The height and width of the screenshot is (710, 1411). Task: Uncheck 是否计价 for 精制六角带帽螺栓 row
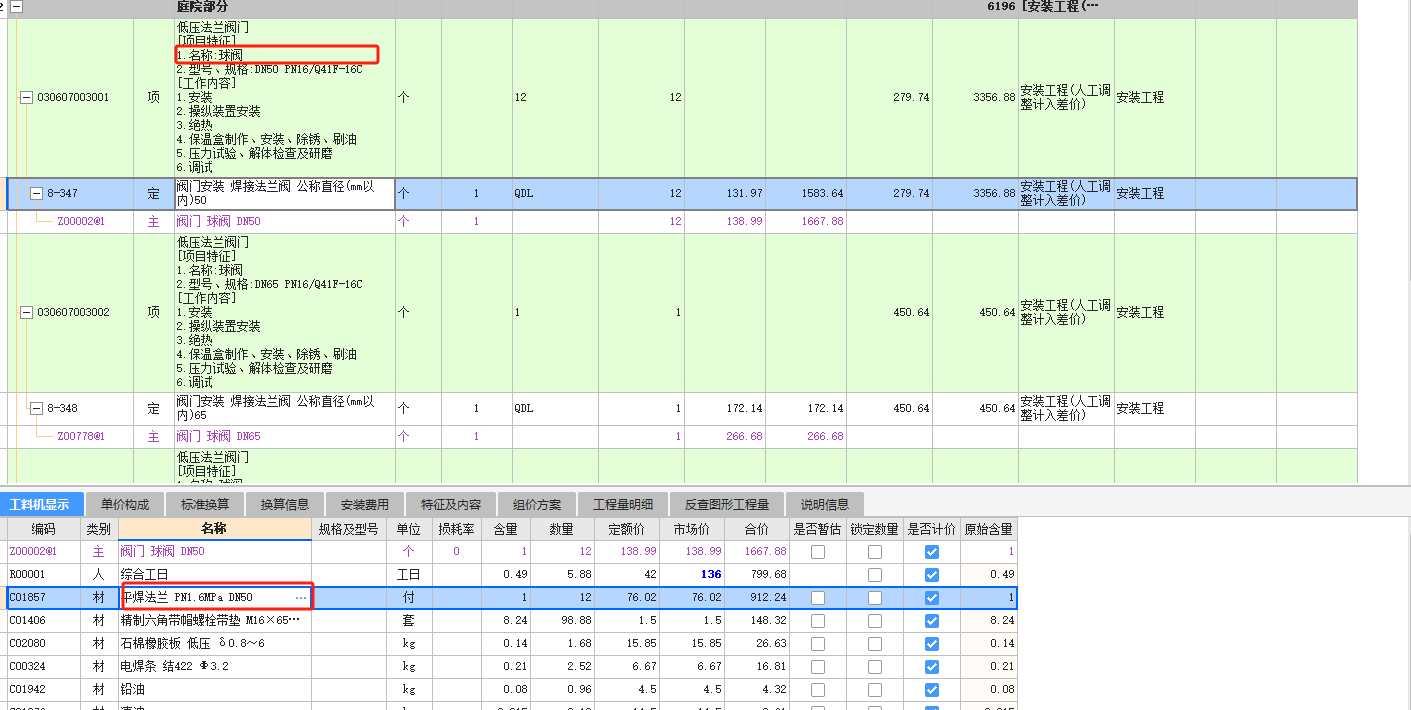pyautogui.click(x=932, y=621)
